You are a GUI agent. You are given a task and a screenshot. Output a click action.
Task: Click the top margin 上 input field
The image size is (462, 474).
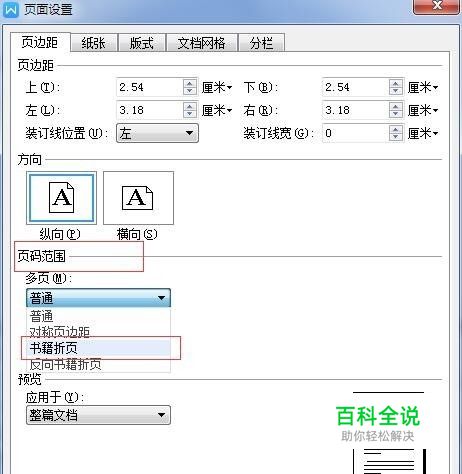tap(150, 87)
